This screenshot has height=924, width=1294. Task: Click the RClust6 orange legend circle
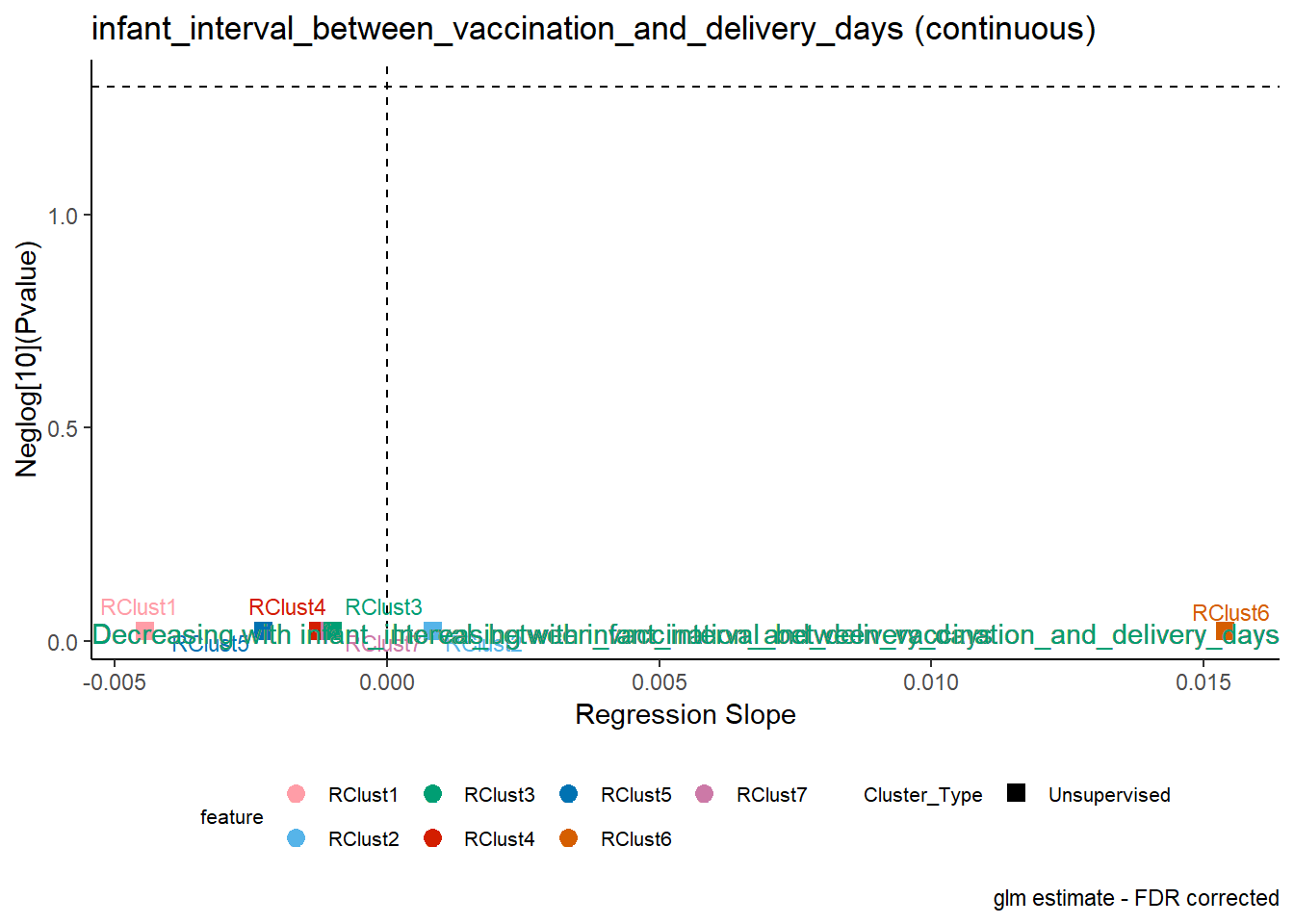coord(568,838)
